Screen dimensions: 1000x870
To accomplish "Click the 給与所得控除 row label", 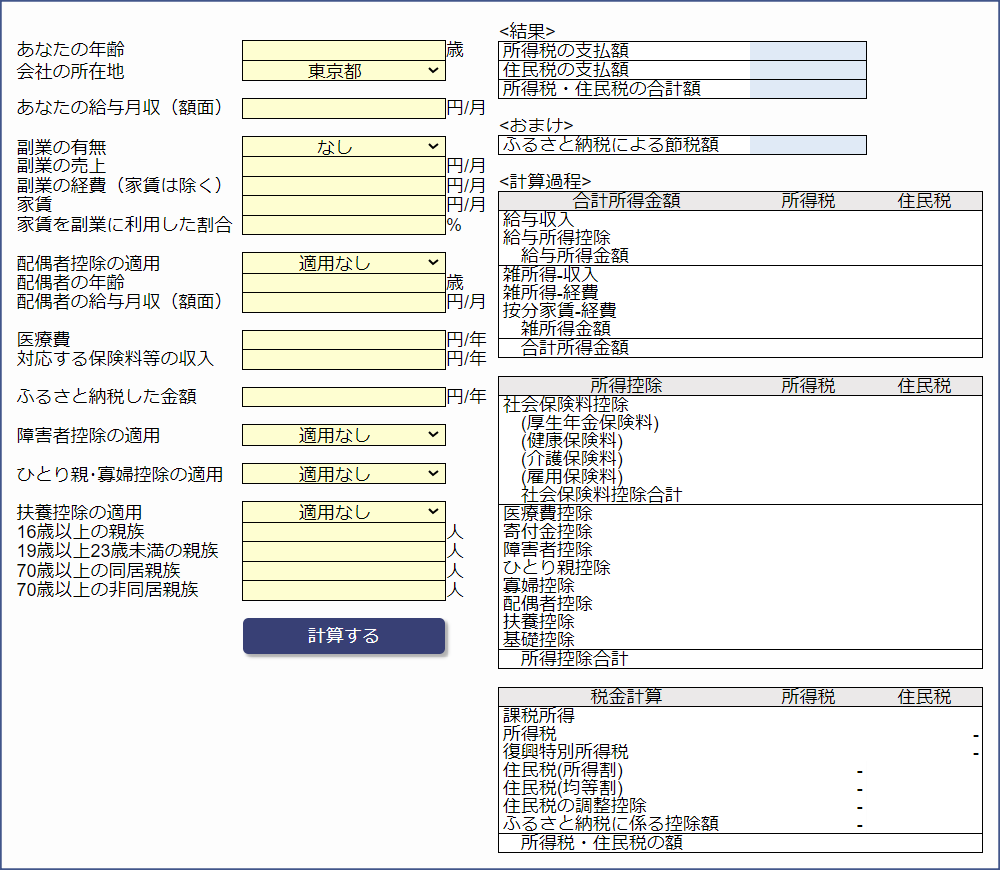I will tap(557, 237).
